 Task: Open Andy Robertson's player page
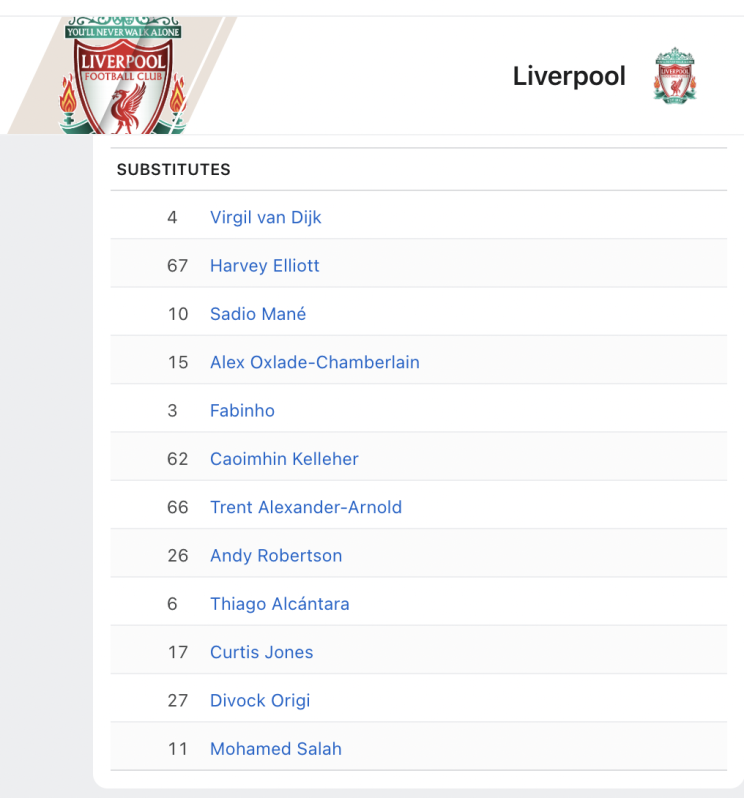coord(276,556)
